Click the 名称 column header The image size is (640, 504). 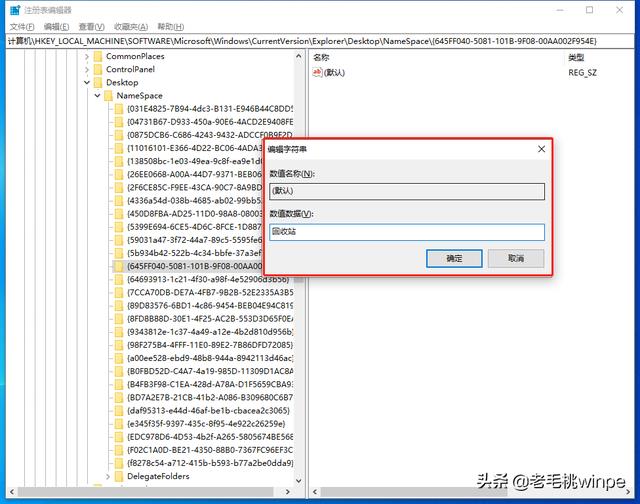pyautogui.click(x=321, y=58)
